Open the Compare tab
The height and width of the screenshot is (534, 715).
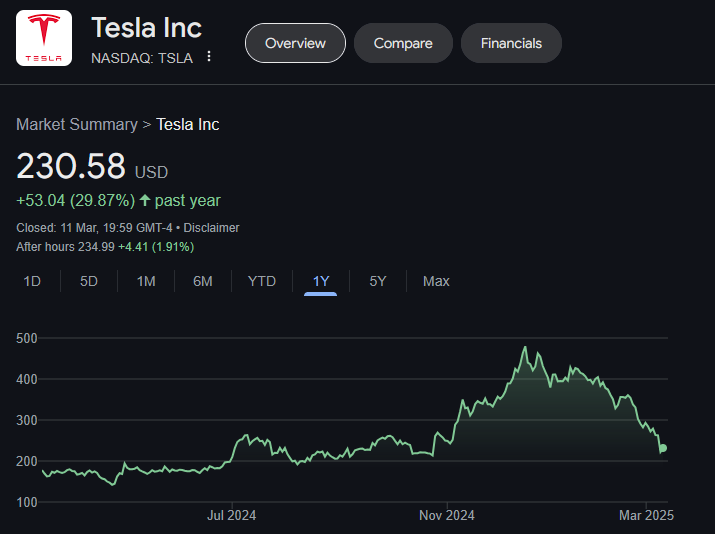(x=403, y=43)
